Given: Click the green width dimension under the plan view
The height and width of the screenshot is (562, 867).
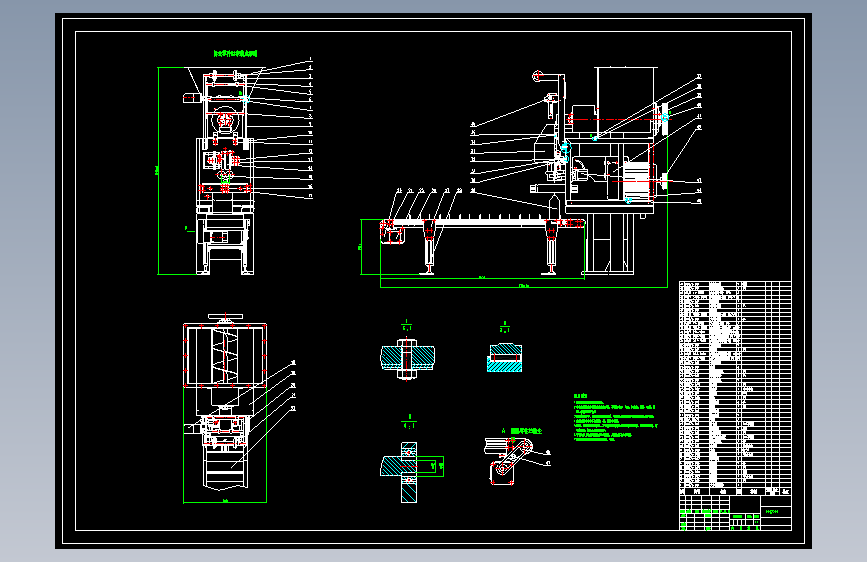Looking at the screenshot, I should pyautogui.click(x=225, y=502).
